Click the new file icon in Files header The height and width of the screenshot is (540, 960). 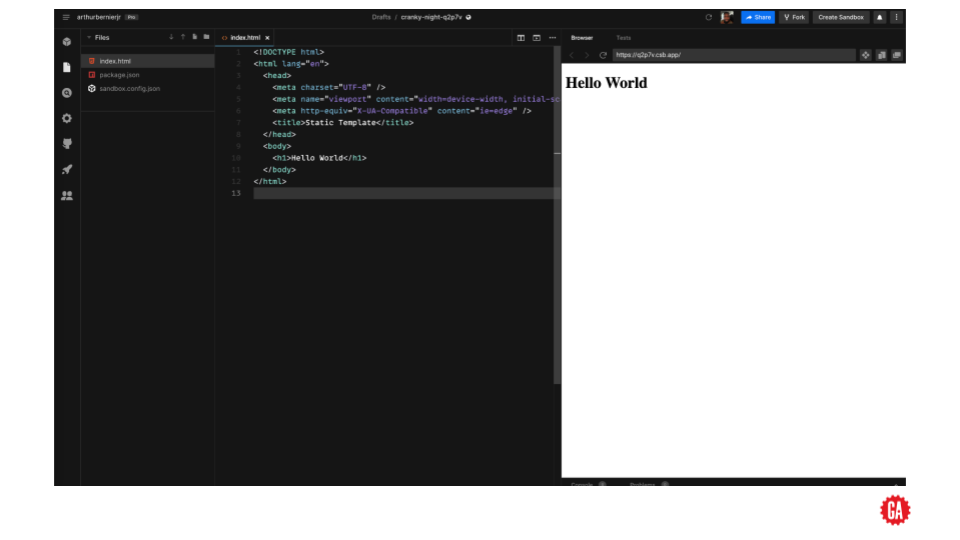coord(194,37)
